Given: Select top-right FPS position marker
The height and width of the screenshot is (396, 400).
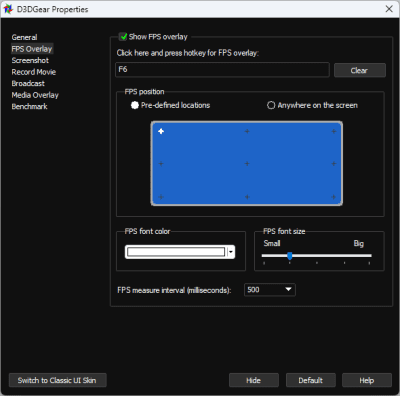Looking at the screenshot, I should point(334,131).
